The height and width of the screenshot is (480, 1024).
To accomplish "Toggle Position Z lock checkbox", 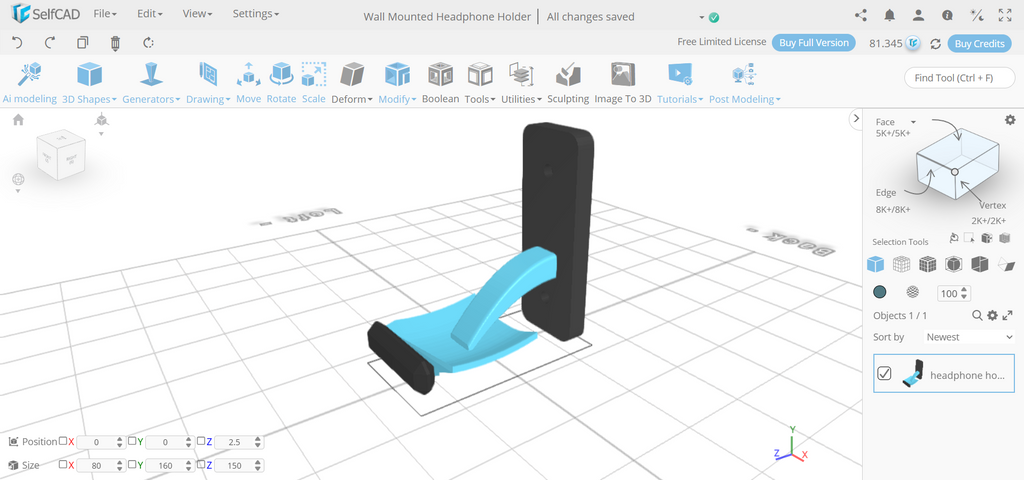I will (200, 441).
